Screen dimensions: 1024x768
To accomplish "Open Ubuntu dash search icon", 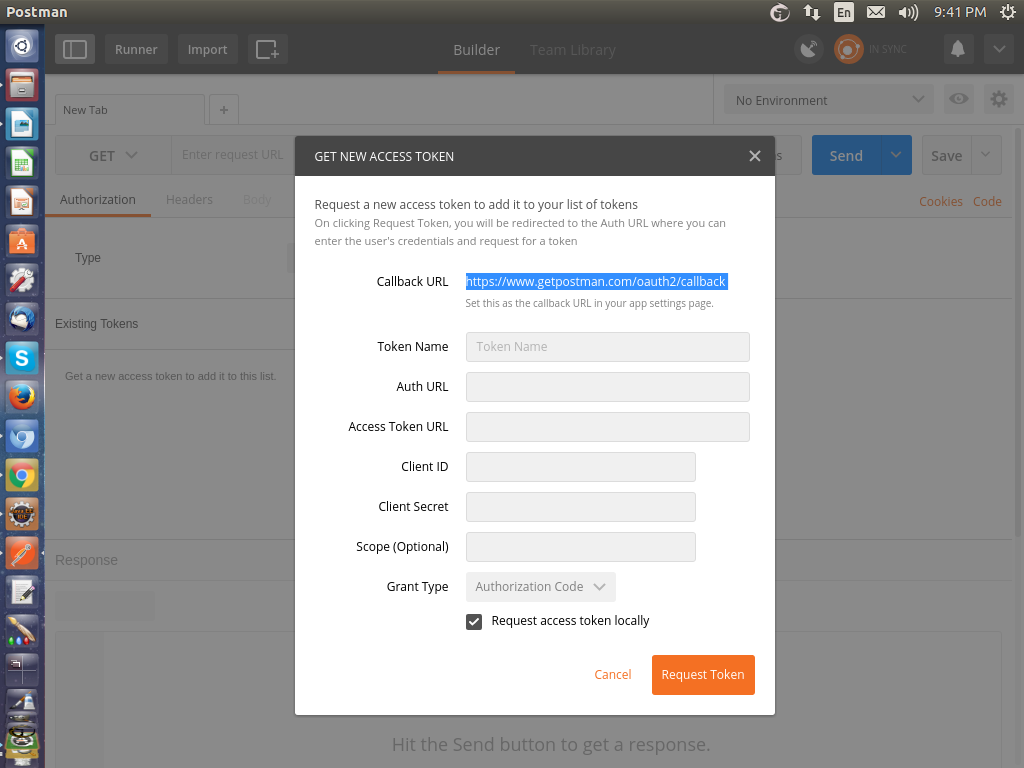I will [22, 46].
